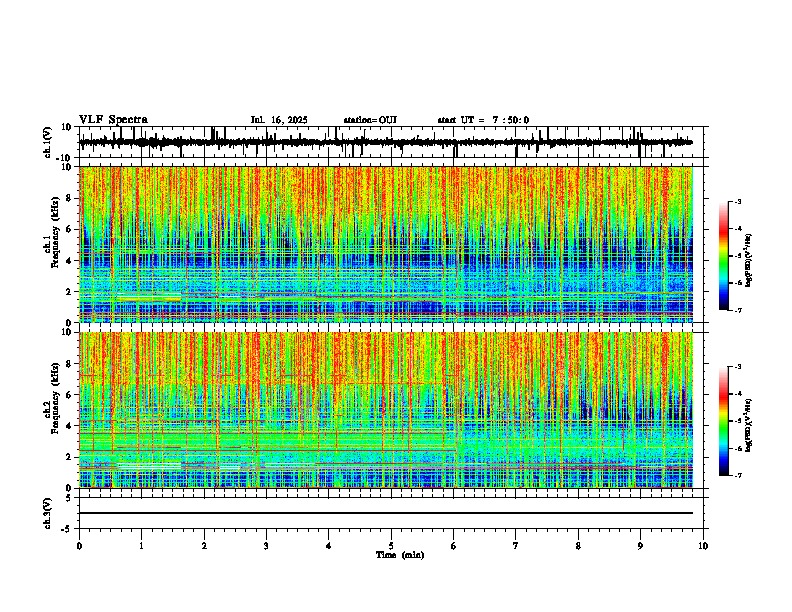Click the 'VLF Spectra' title
Screen dimensions: 792x612
pos(113,120)
